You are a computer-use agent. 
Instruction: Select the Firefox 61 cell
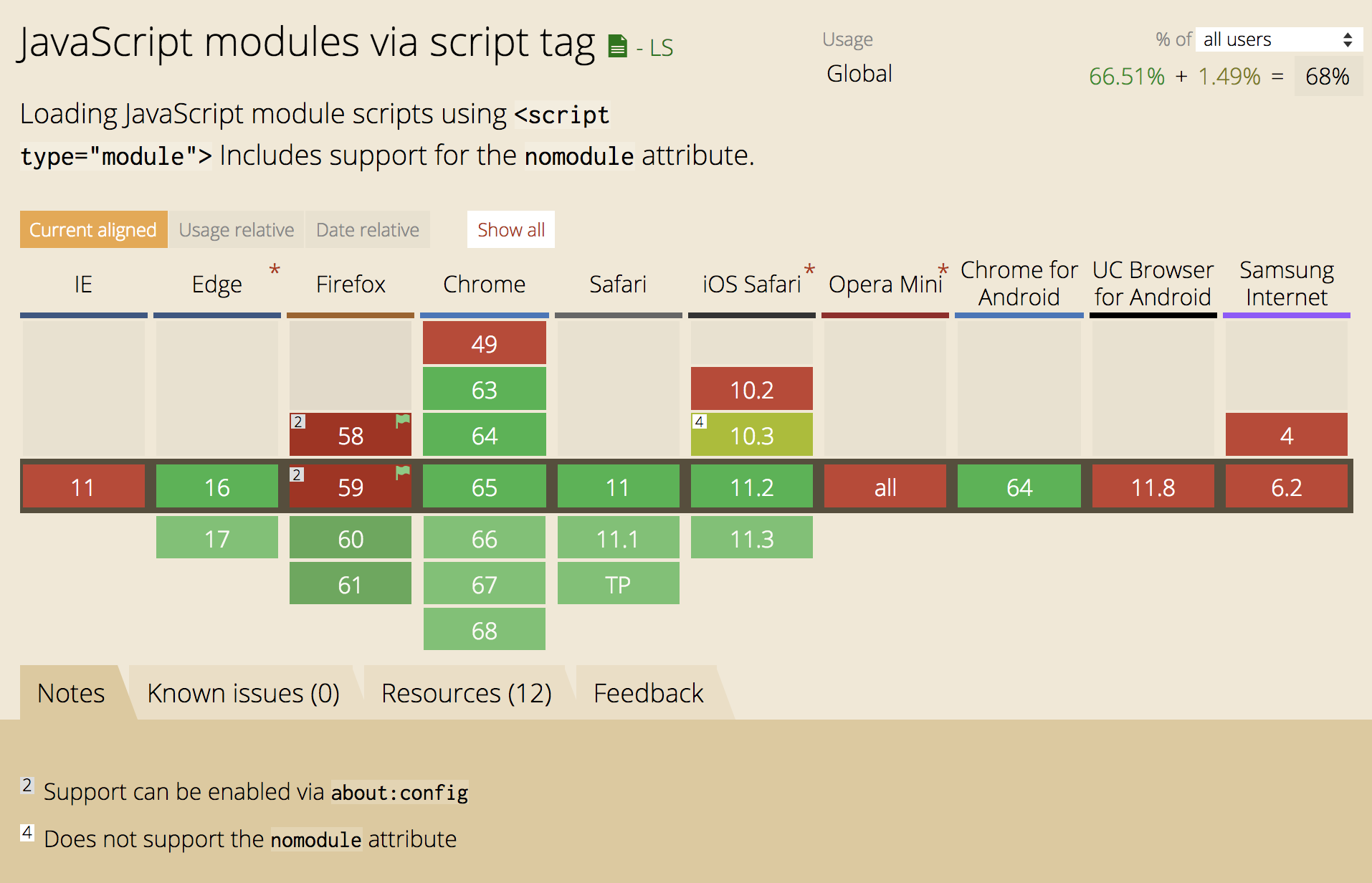tap(351, 583)
